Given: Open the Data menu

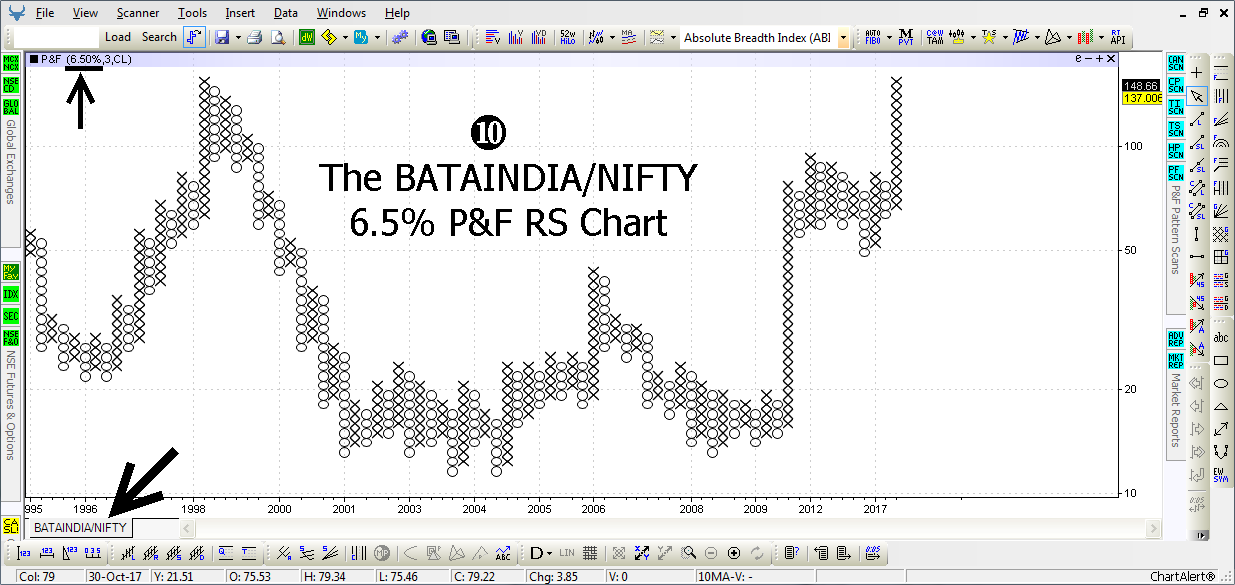Looking at the screenshot, I should point(286,13).
